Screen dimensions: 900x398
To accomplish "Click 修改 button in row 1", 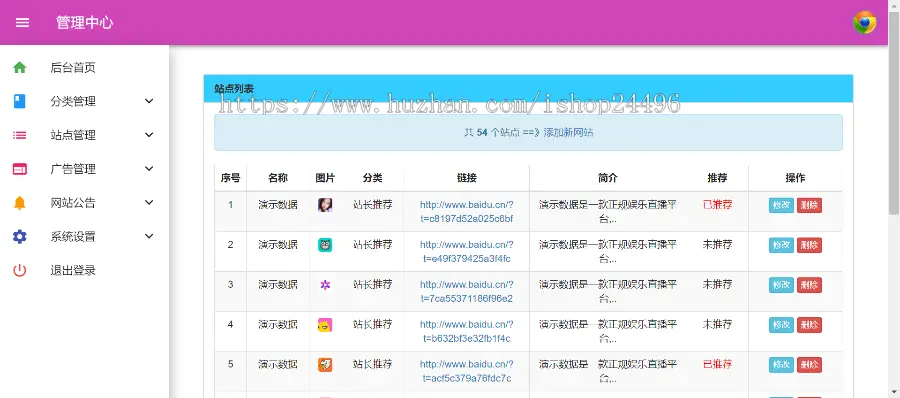I will coord(781,206).
